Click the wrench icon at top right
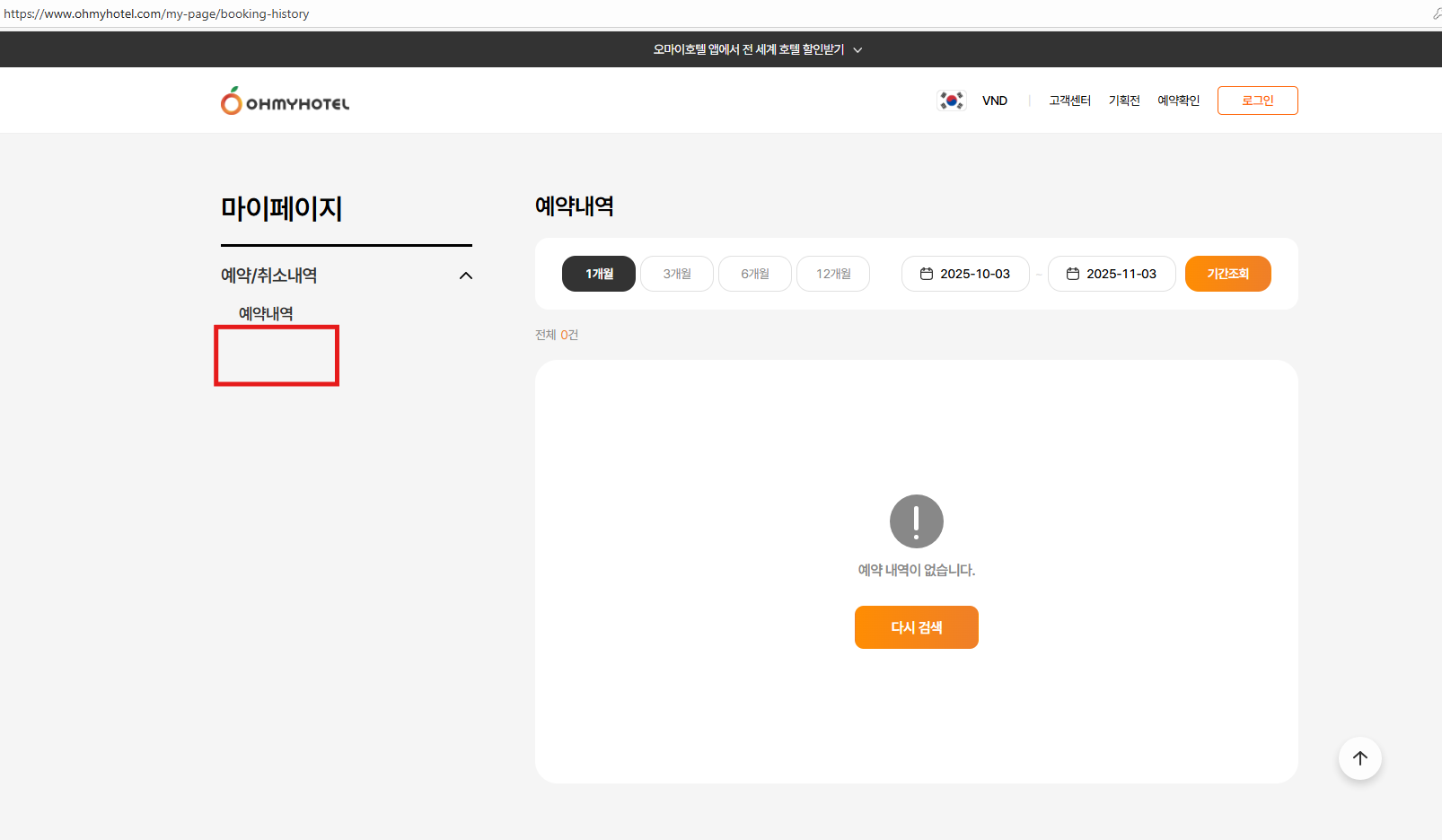This screenshot has height=840, width=1442. (1436, 13)
